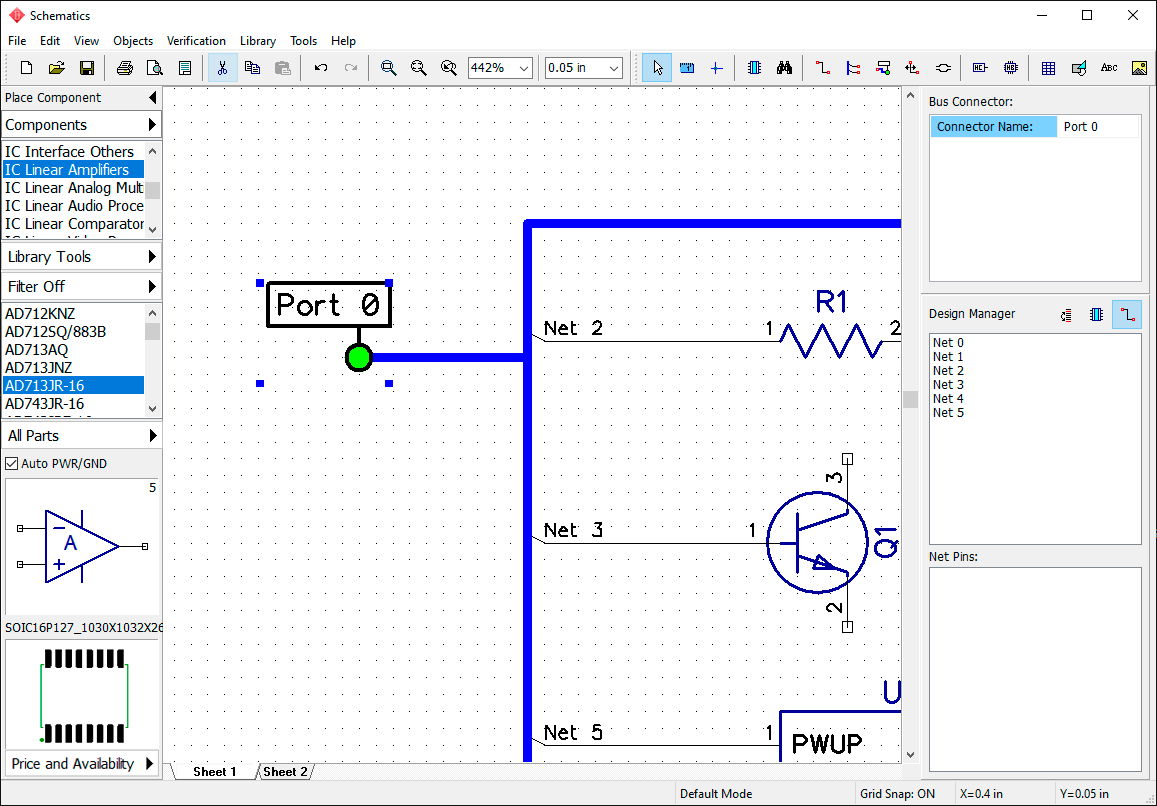Click the Print icon in toolbar
Viewport: 1157px width, 806px height.
[x=125, y=68]
